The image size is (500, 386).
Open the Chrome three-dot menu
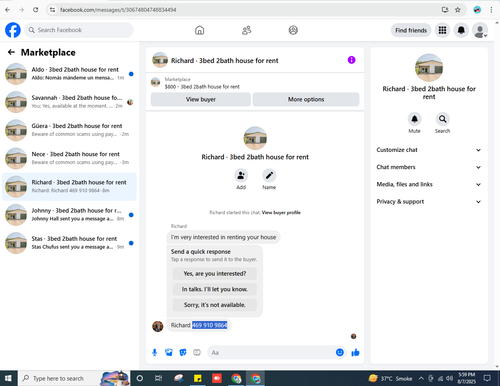click(491, 10)
